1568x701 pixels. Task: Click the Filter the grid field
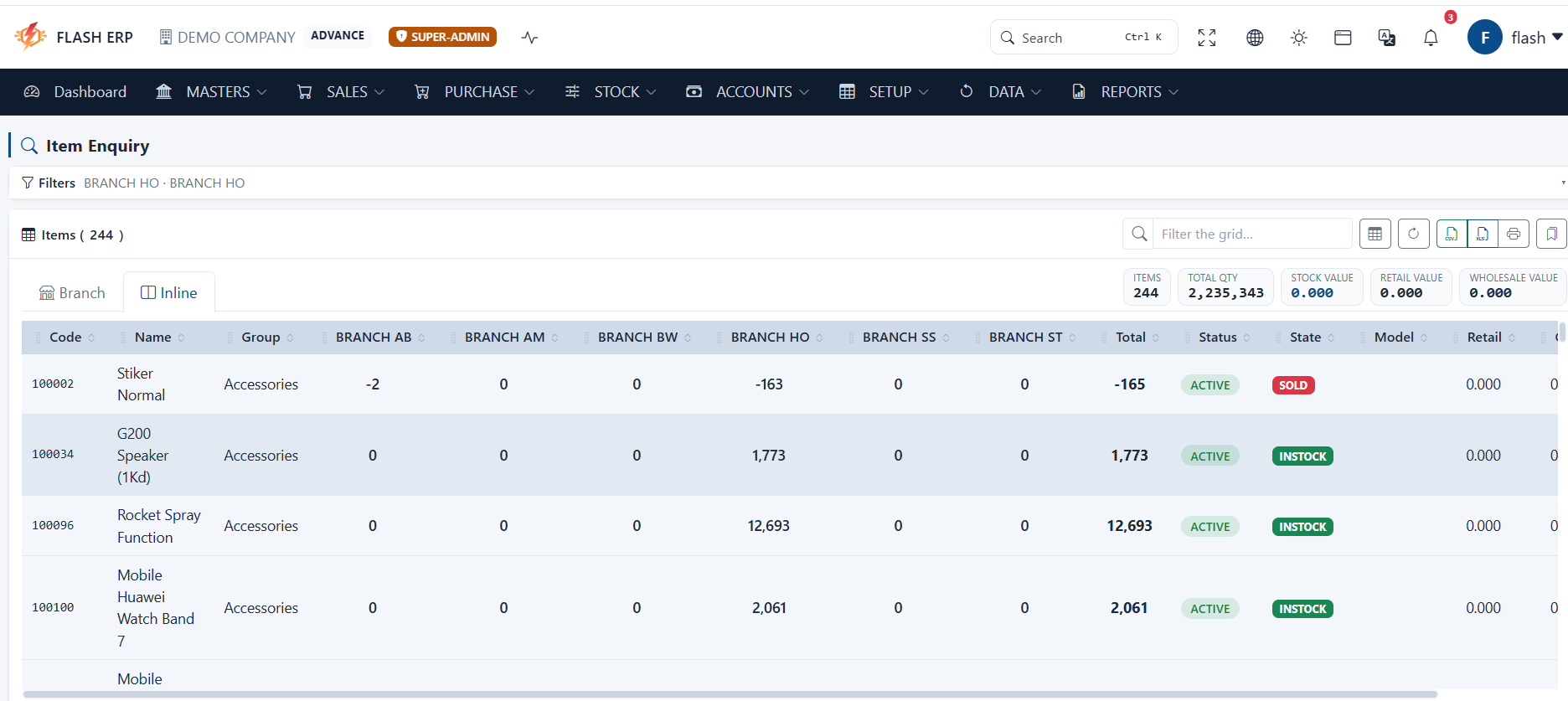coord(1251,234)
